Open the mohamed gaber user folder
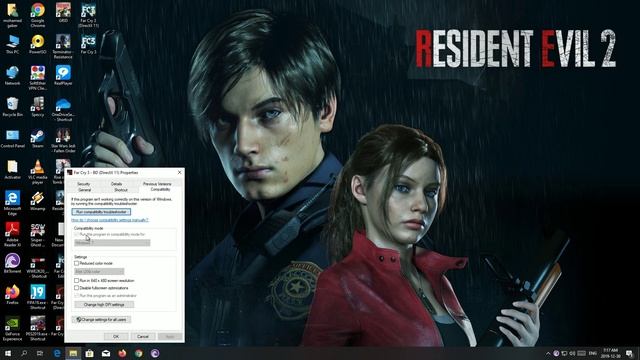 (x=12, y=15)
